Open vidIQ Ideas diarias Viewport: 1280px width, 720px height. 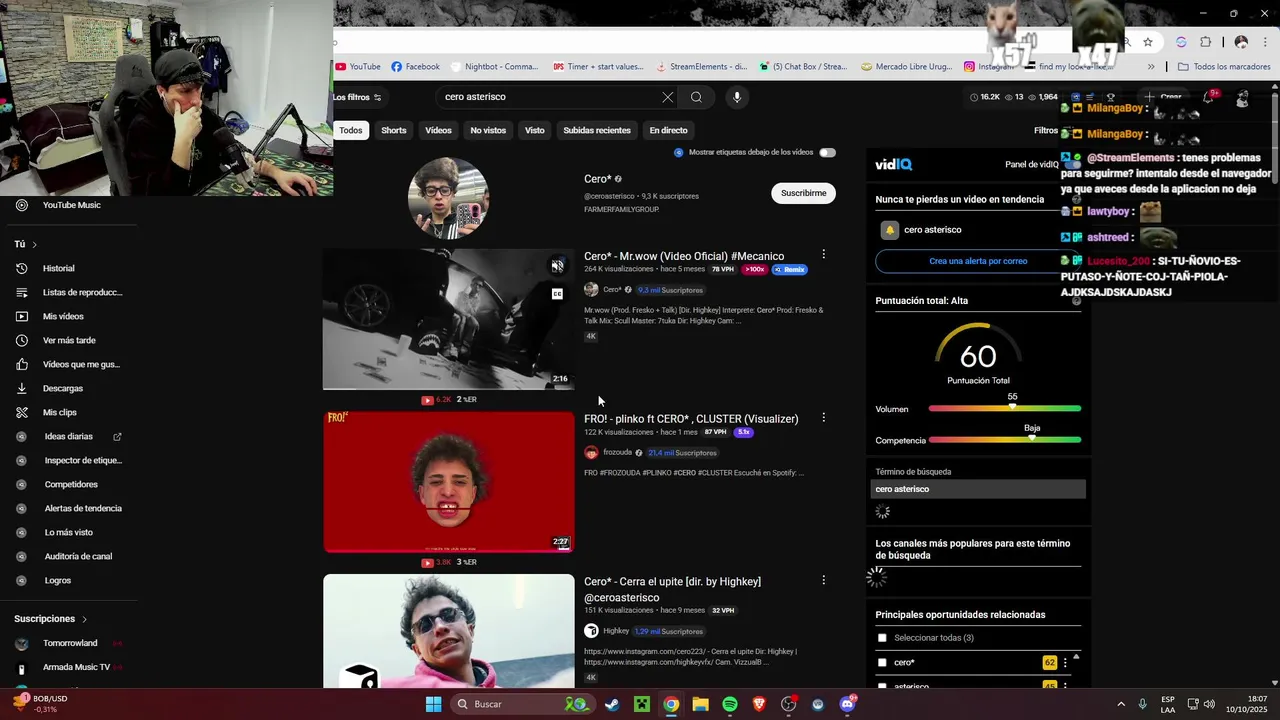[x=68, y=436]
